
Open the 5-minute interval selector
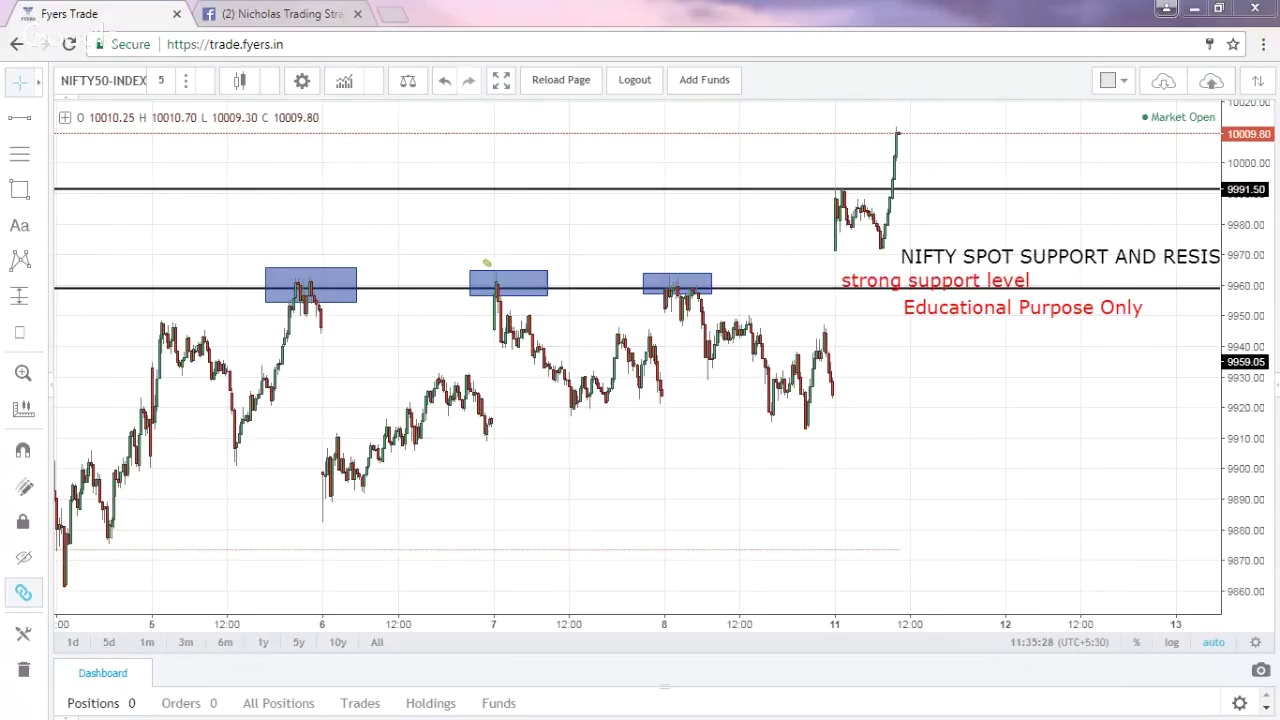pyautogui.click(x=161, y=81)
